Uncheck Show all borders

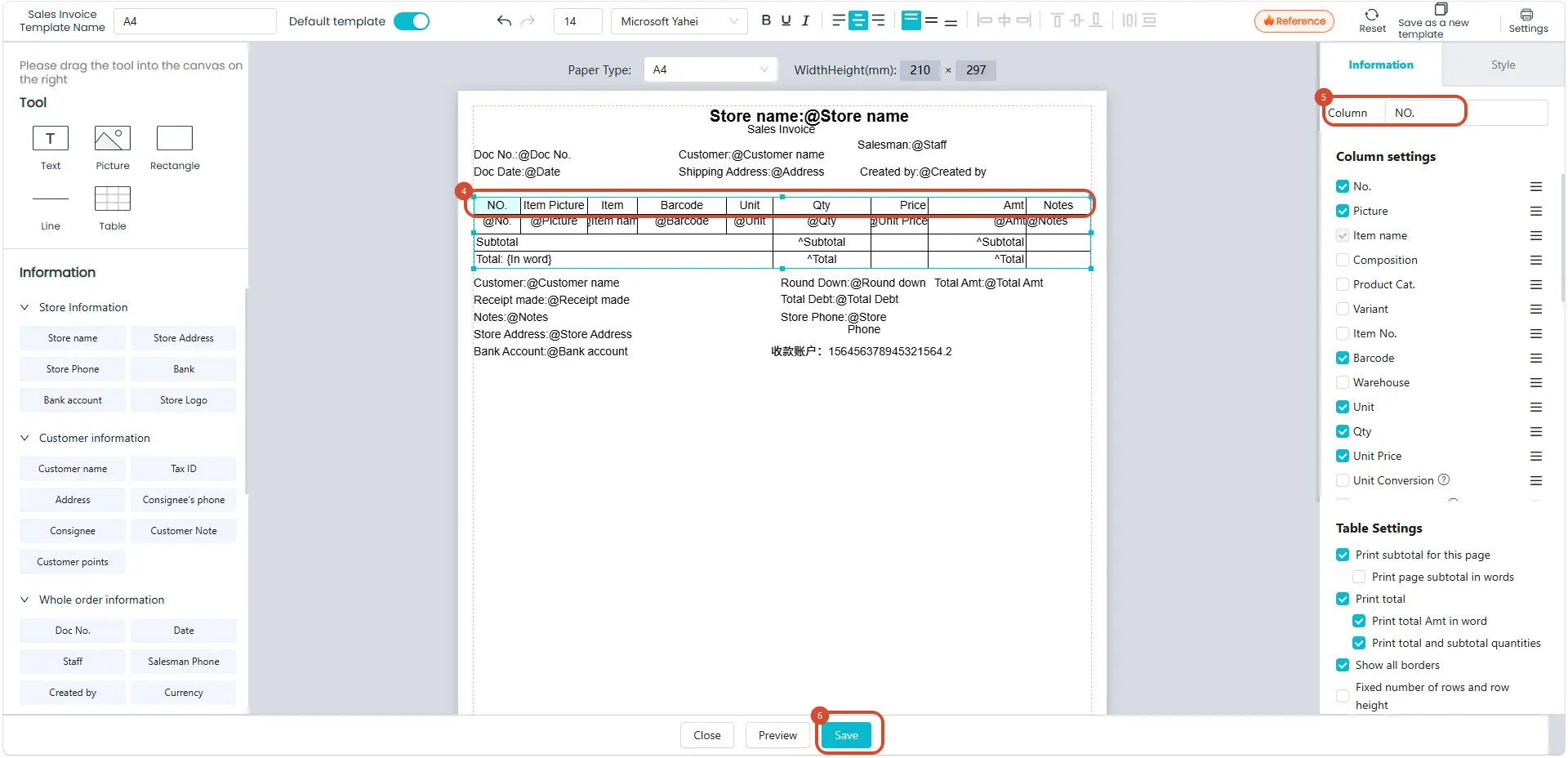tap(1343, 665)
